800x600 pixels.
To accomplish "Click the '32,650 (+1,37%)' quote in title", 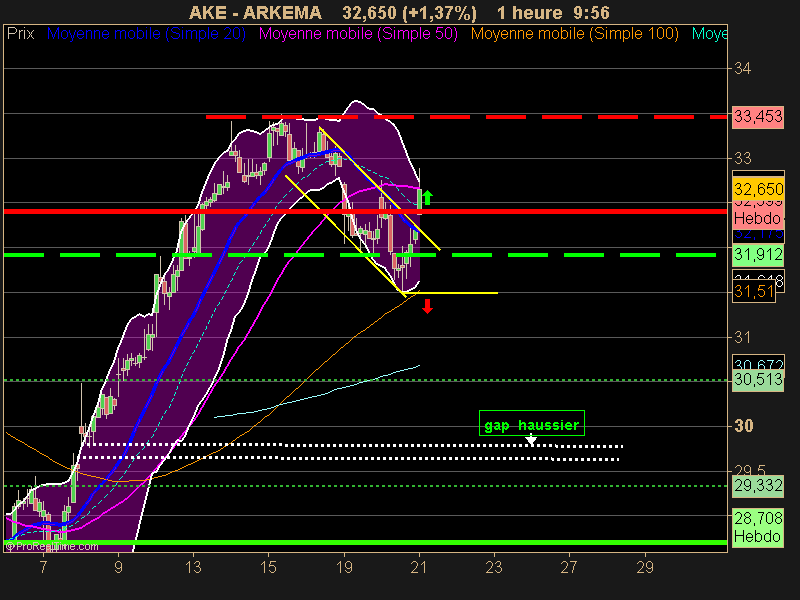I will (409, 12).
